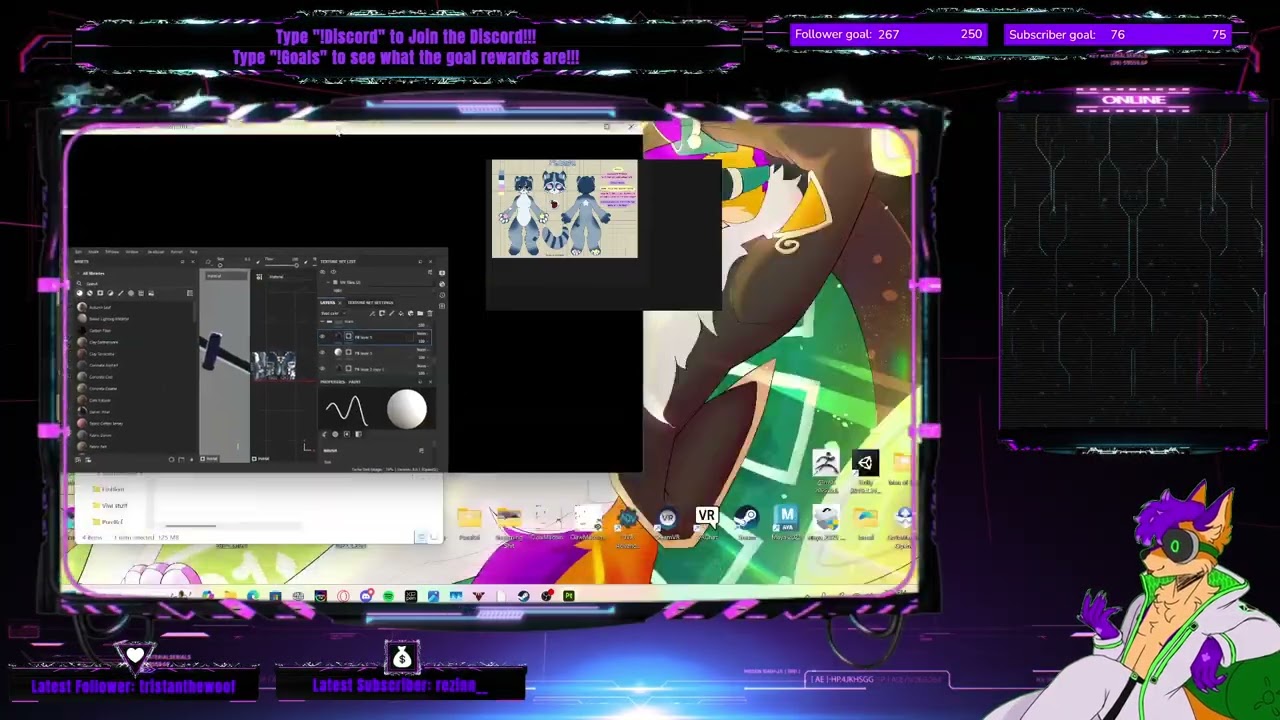Open the Viv stuff folder in Explorer
Image resolution: width=1280 pixels, height=720 pixels.
coord(108,505)
